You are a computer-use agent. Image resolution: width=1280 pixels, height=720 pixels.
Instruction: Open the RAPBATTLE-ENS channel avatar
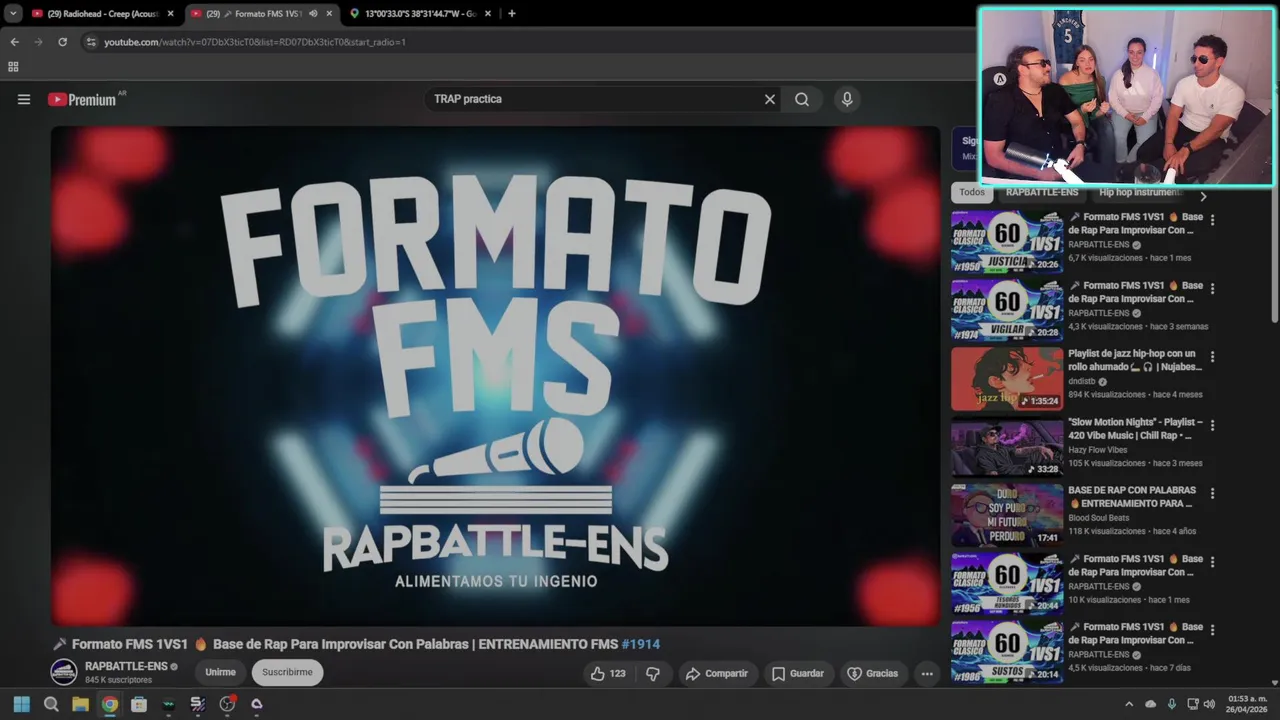[64, 672]
